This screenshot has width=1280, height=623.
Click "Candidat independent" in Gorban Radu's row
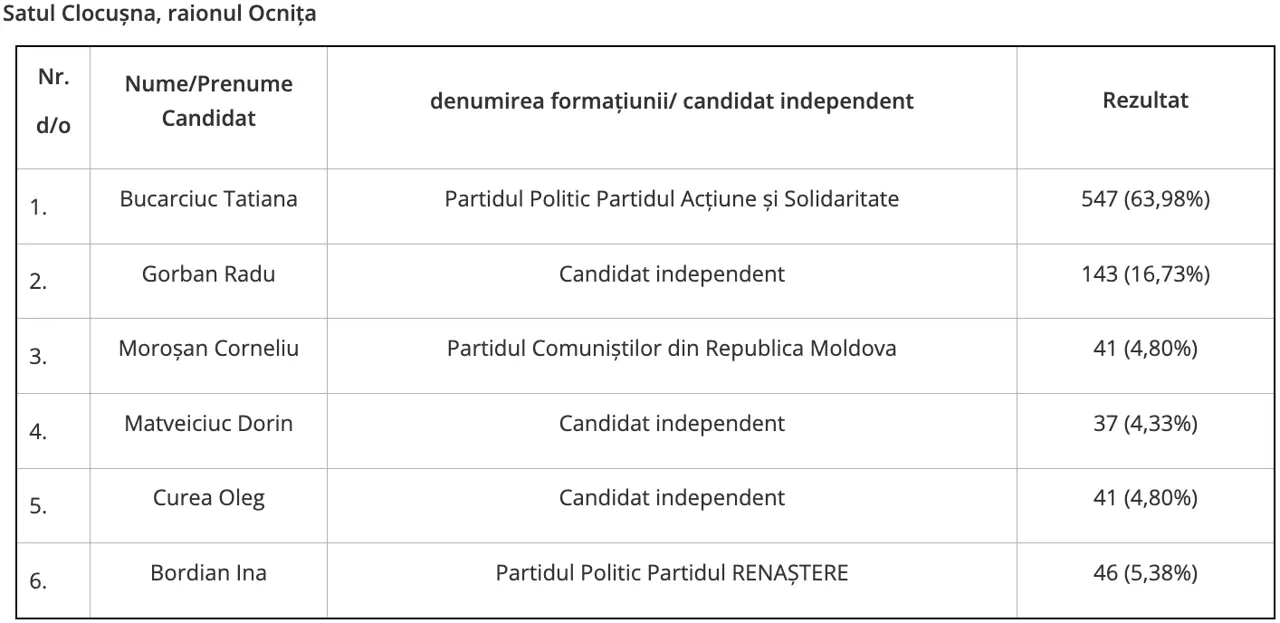[x=671, y=274]
